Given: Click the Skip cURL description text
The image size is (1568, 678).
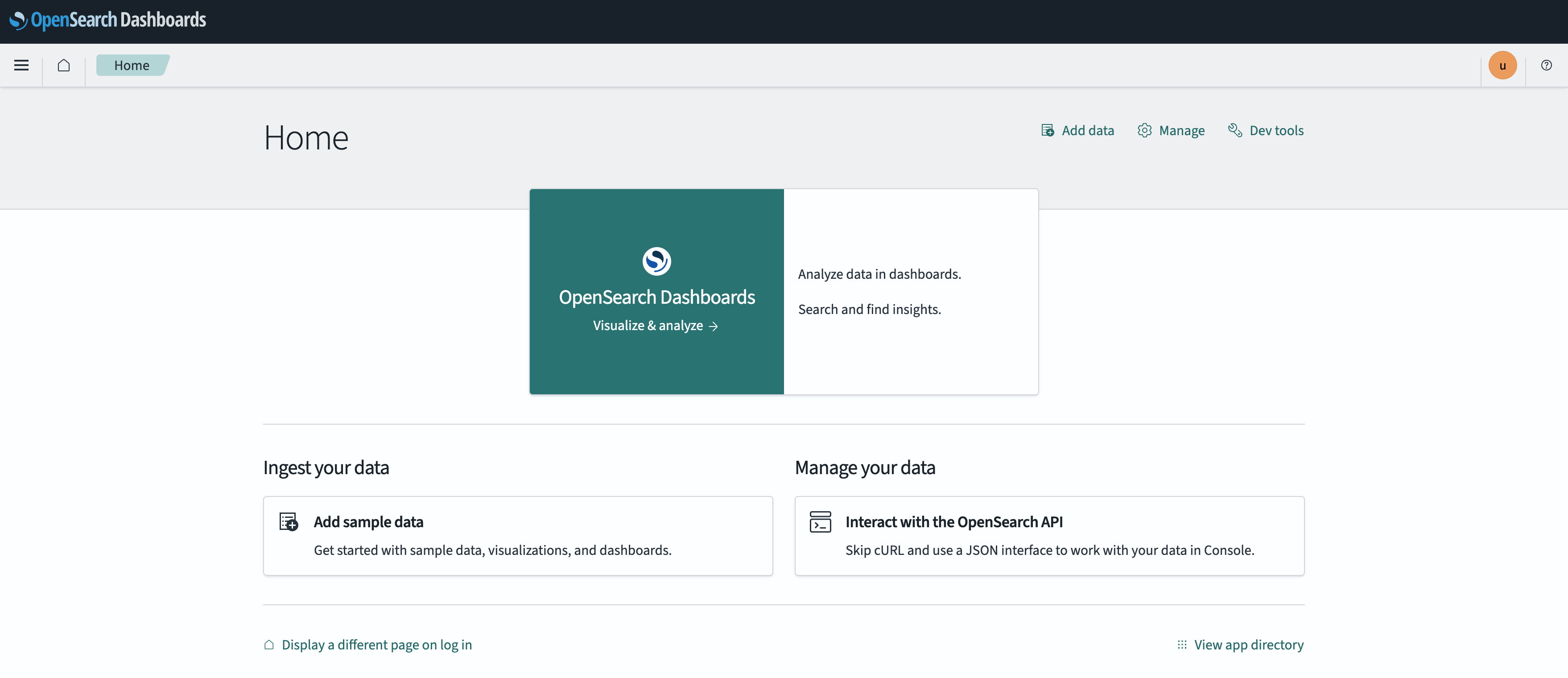Looking at the screenshot, I should tap(1049, 550).
